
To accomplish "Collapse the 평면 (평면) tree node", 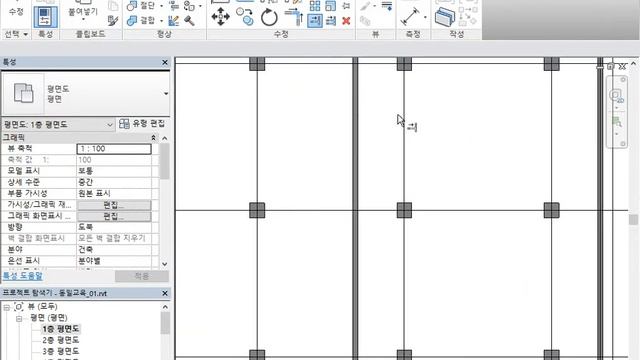I will (19, 318).
